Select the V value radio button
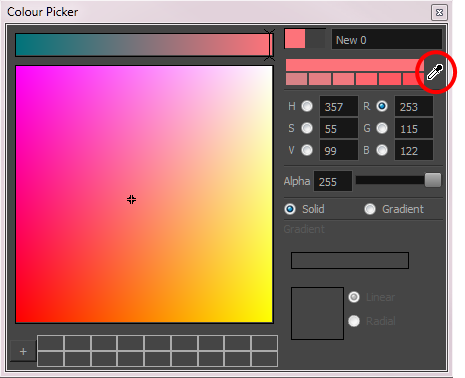This screenshot has width=465, height=378. click(x=307, y=150)
